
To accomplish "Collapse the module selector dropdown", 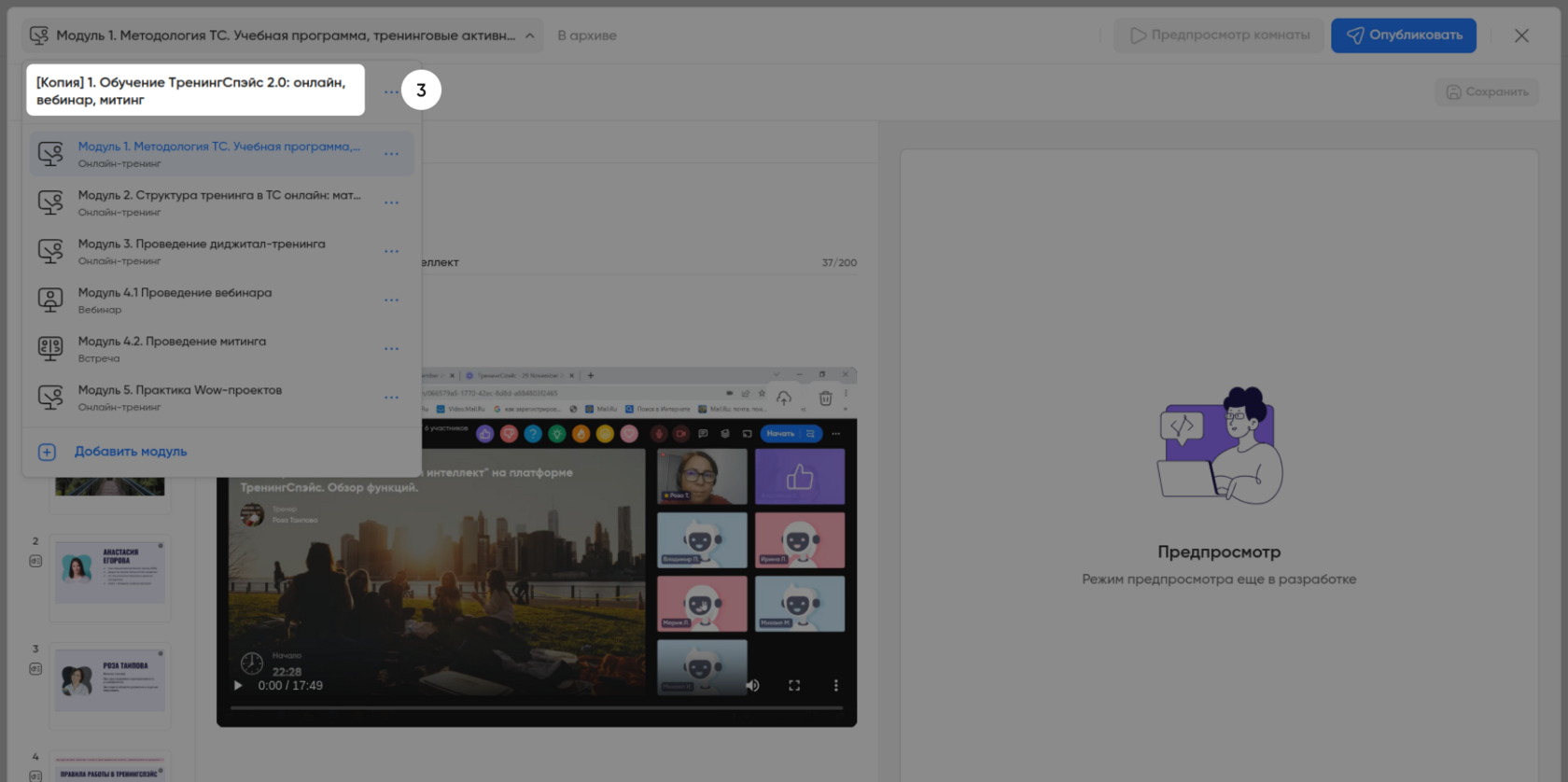I will coord(529,35).
